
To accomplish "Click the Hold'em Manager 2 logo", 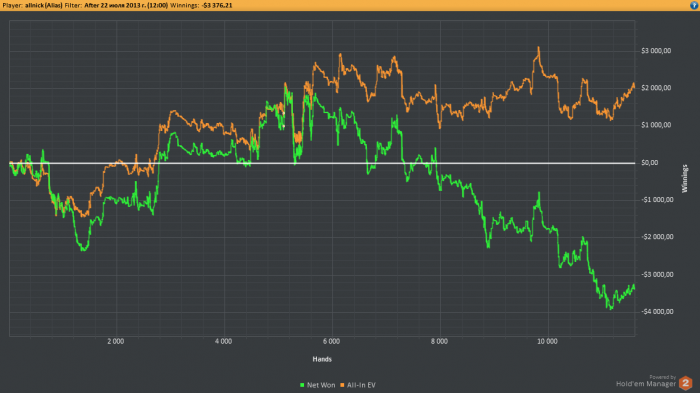I will click(x=686, y=383).
